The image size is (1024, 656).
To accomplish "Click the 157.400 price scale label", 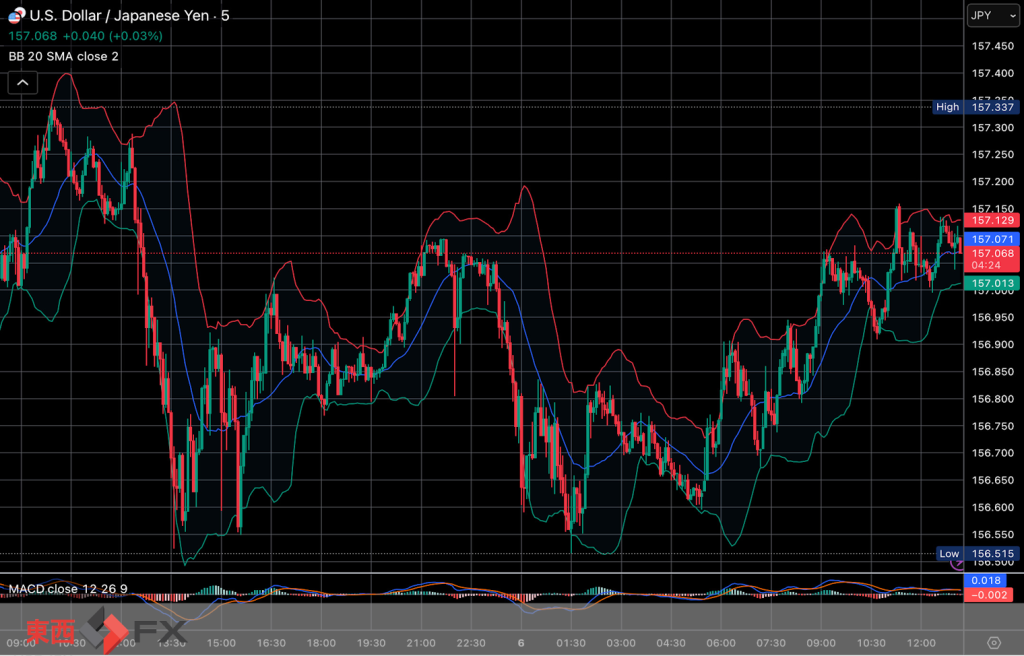I will click(x=993, y=73).
